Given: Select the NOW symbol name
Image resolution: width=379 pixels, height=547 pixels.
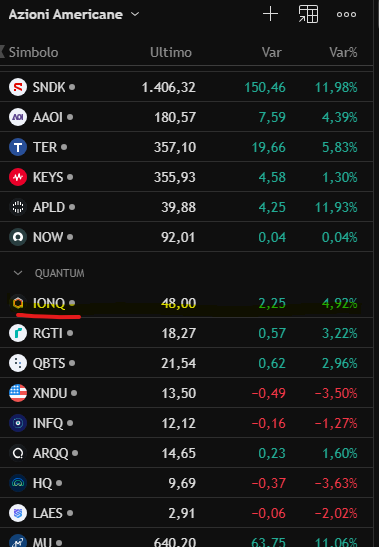Looking at the screenshot, I should [48, 237].
